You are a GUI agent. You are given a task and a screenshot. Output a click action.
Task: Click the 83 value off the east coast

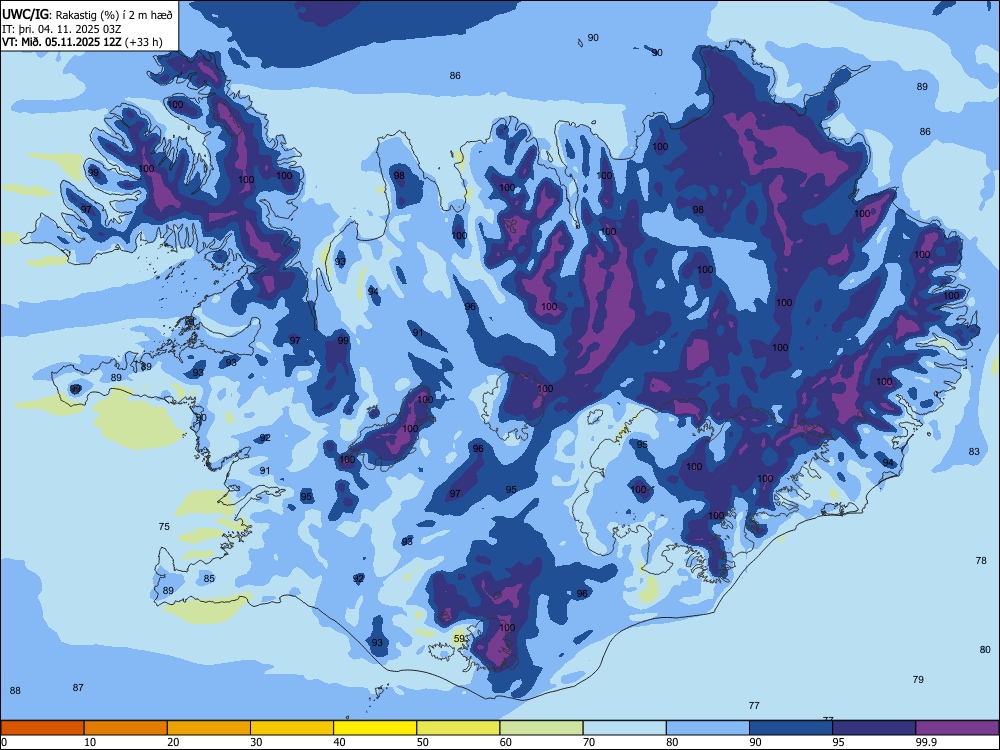(974, 452)
